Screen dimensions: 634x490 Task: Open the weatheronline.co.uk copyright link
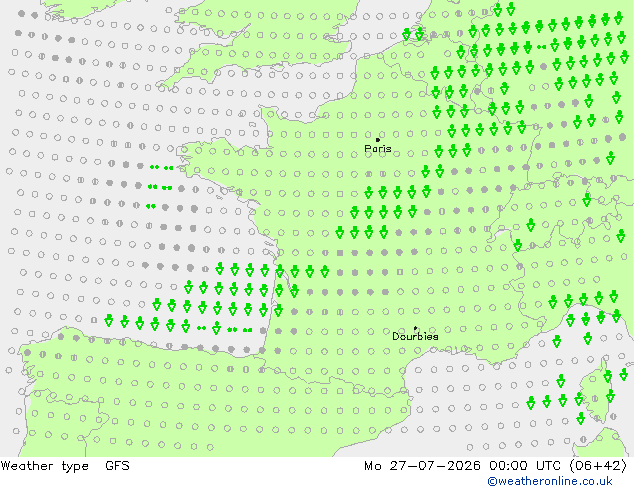pos(550,481)
